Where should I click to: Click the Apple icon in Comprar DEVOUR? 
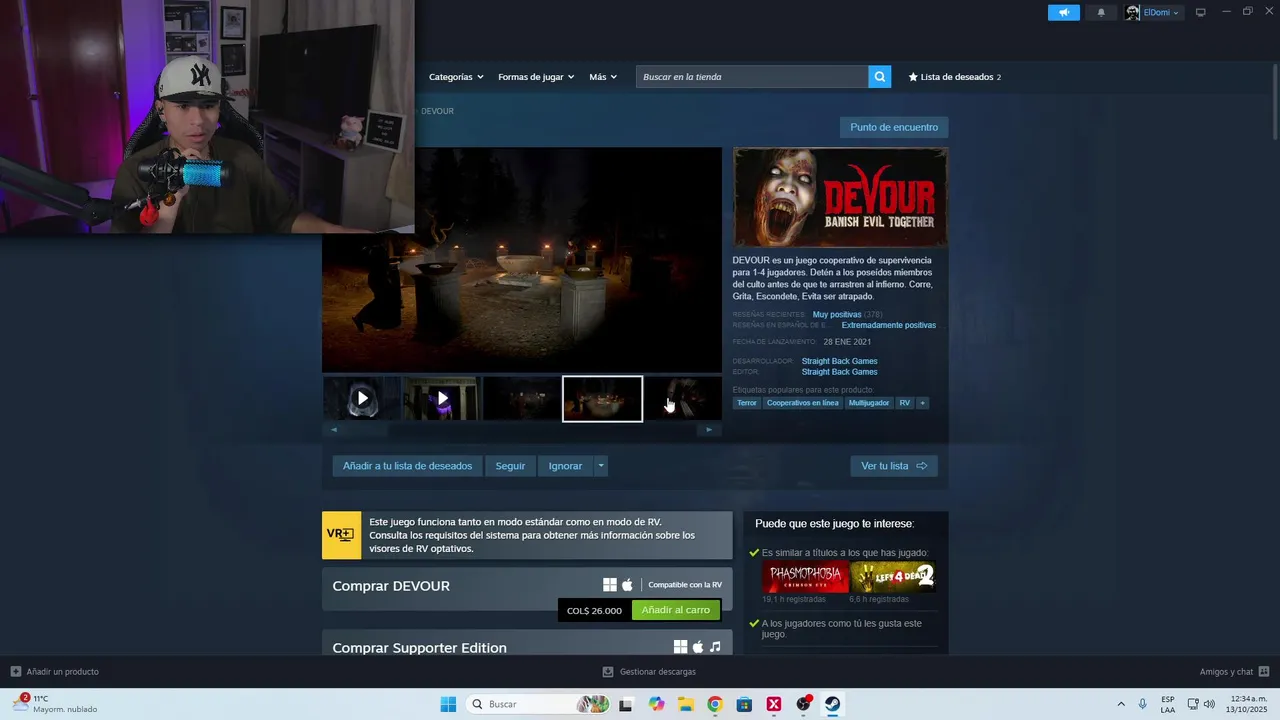pos(627,585)
